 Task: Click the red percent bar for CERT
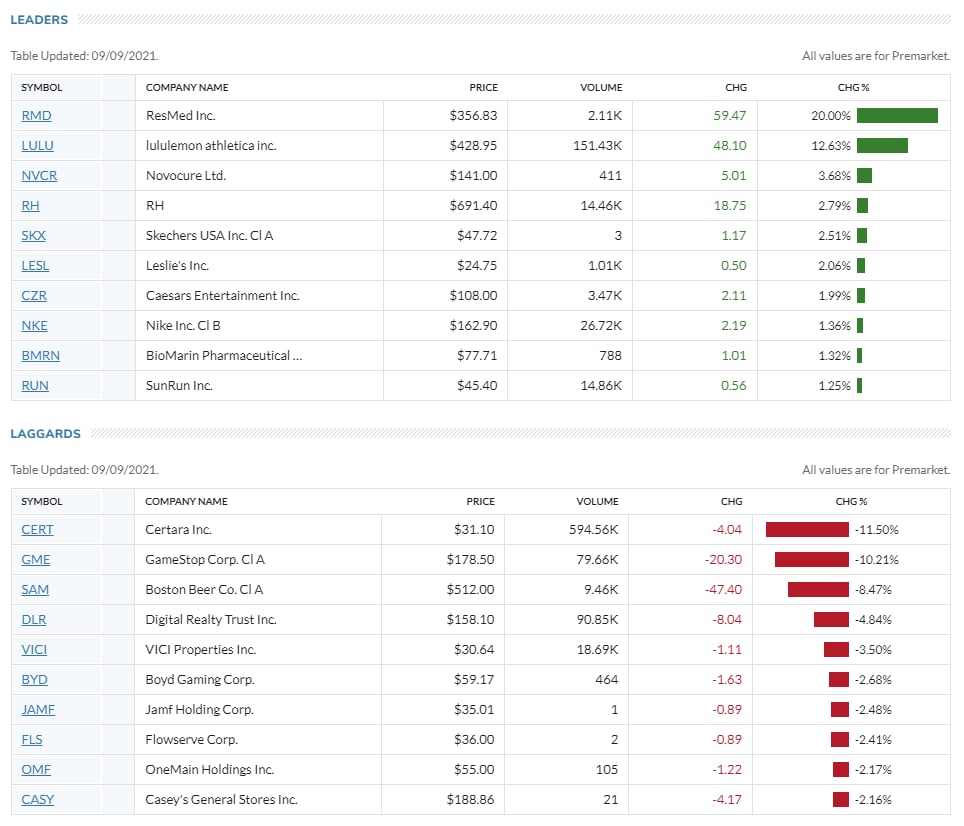click(807, 530)
